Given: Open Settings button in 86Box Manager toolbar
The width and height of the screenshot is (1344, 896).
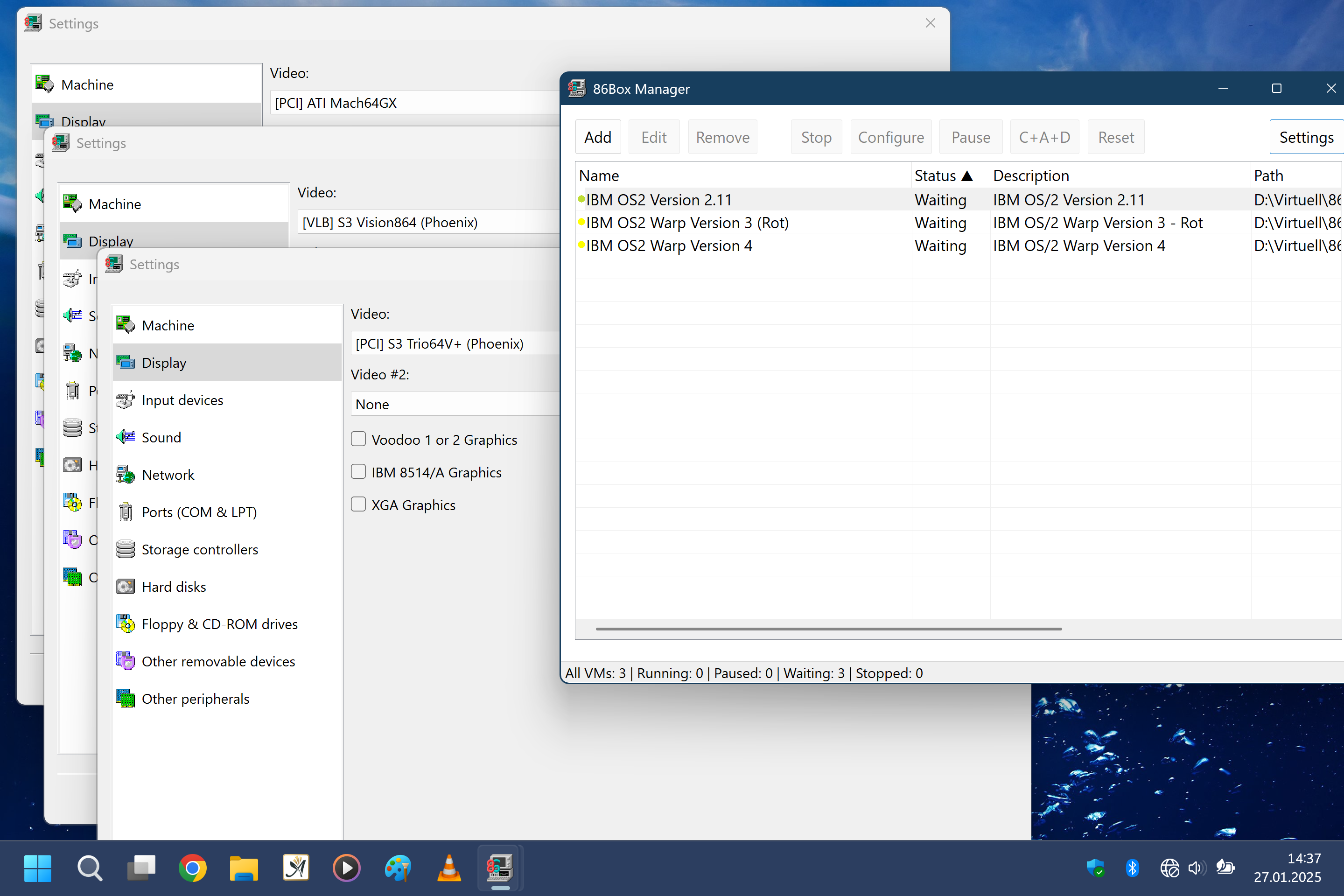Looking at the screenshot, I should pyautogui.click(x=1306, y=137).
